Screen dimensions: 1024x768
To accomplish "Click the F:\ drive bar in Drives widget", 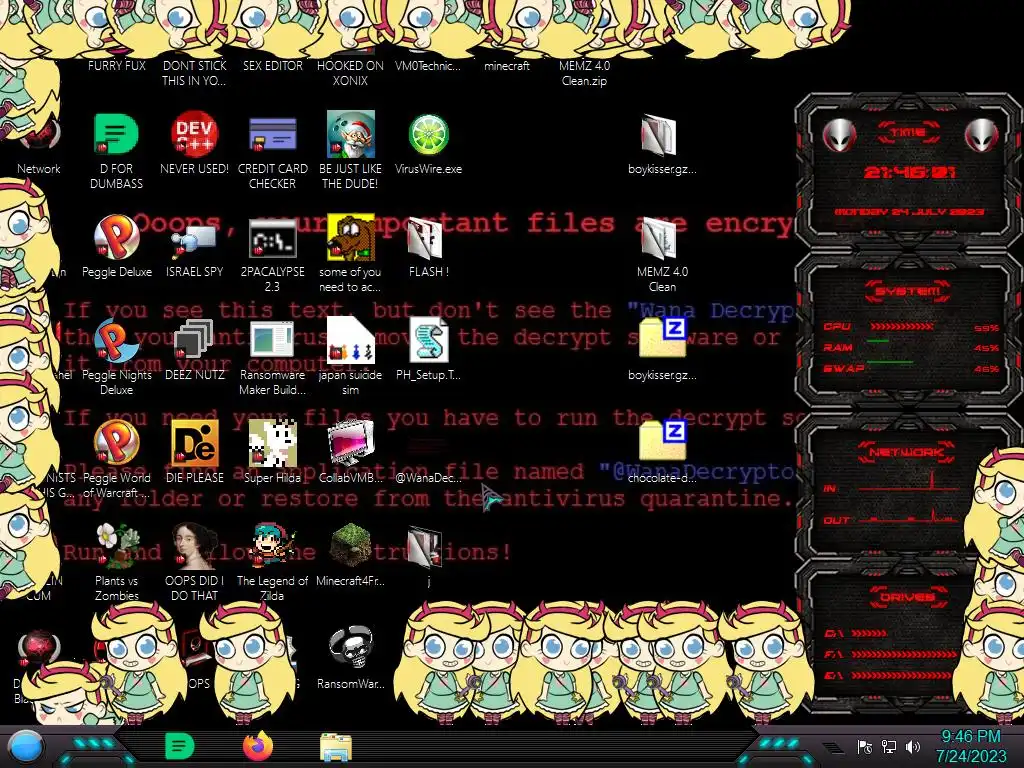I will (x=904, y=654).
